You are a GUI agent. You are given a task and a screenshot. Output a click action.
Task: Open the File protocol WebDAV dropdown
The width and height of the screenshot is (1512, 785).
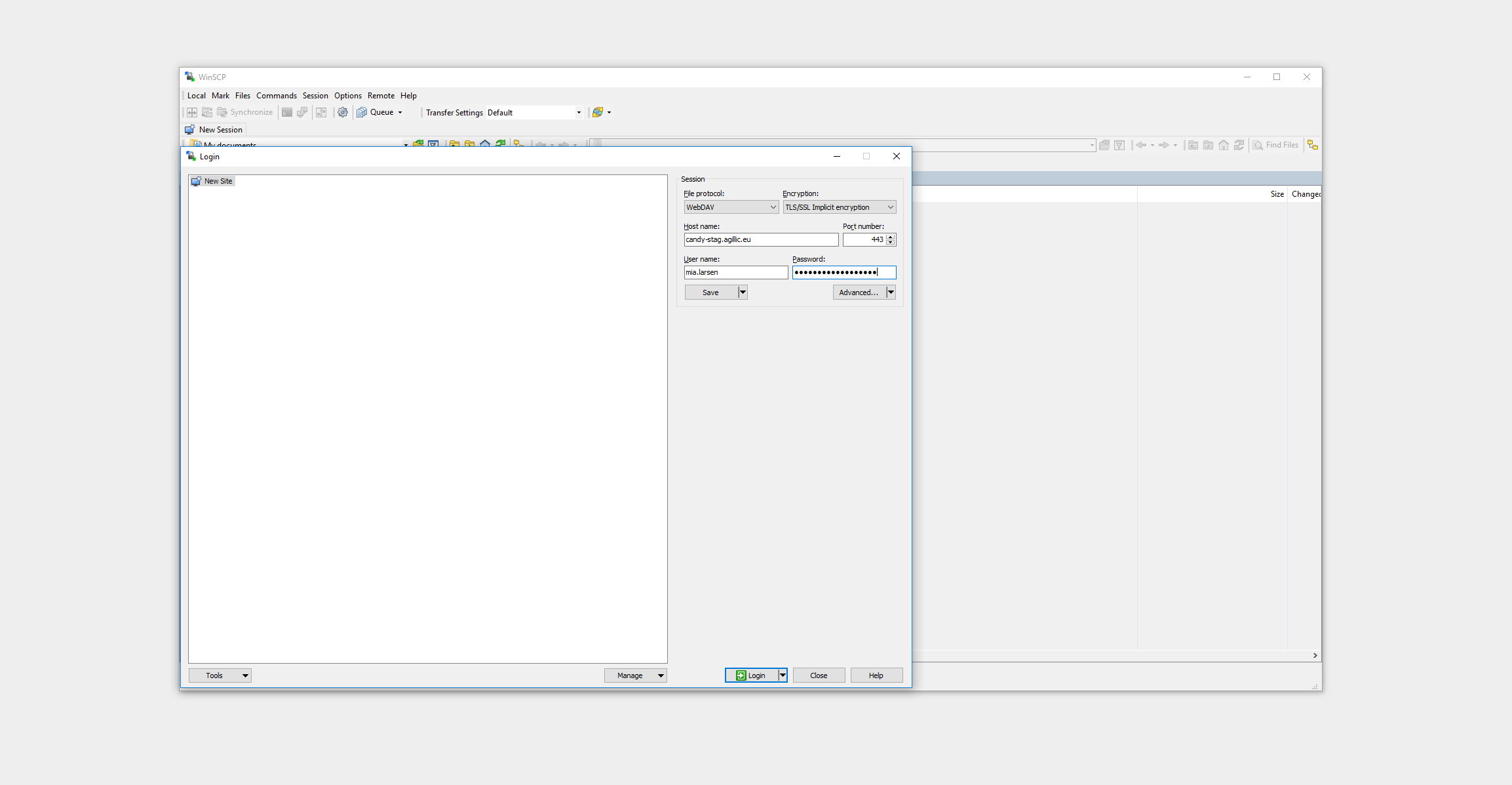click(731, 207)
